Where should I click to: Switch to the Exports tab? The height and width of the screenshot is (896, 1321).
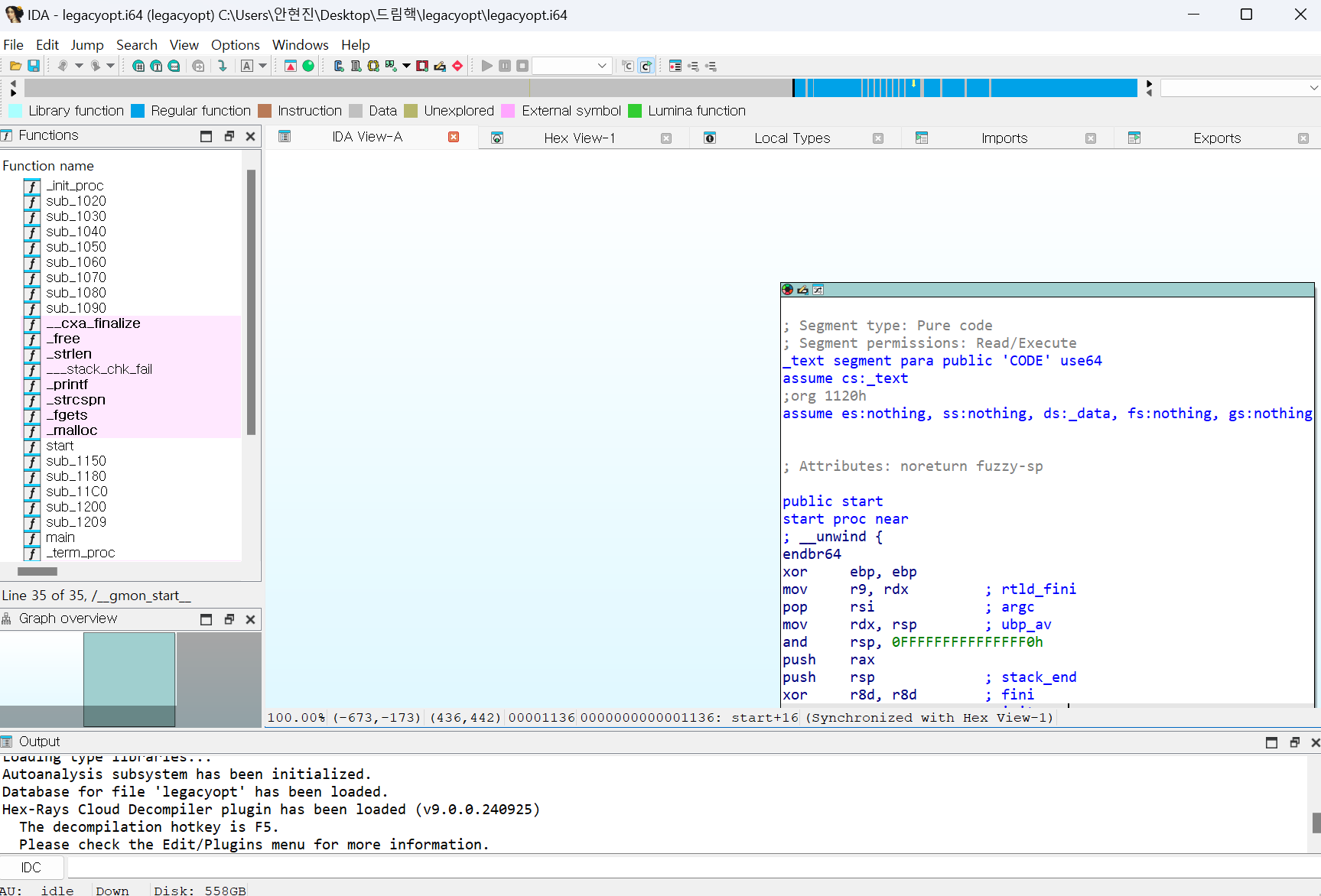[x=1217, y=138]
